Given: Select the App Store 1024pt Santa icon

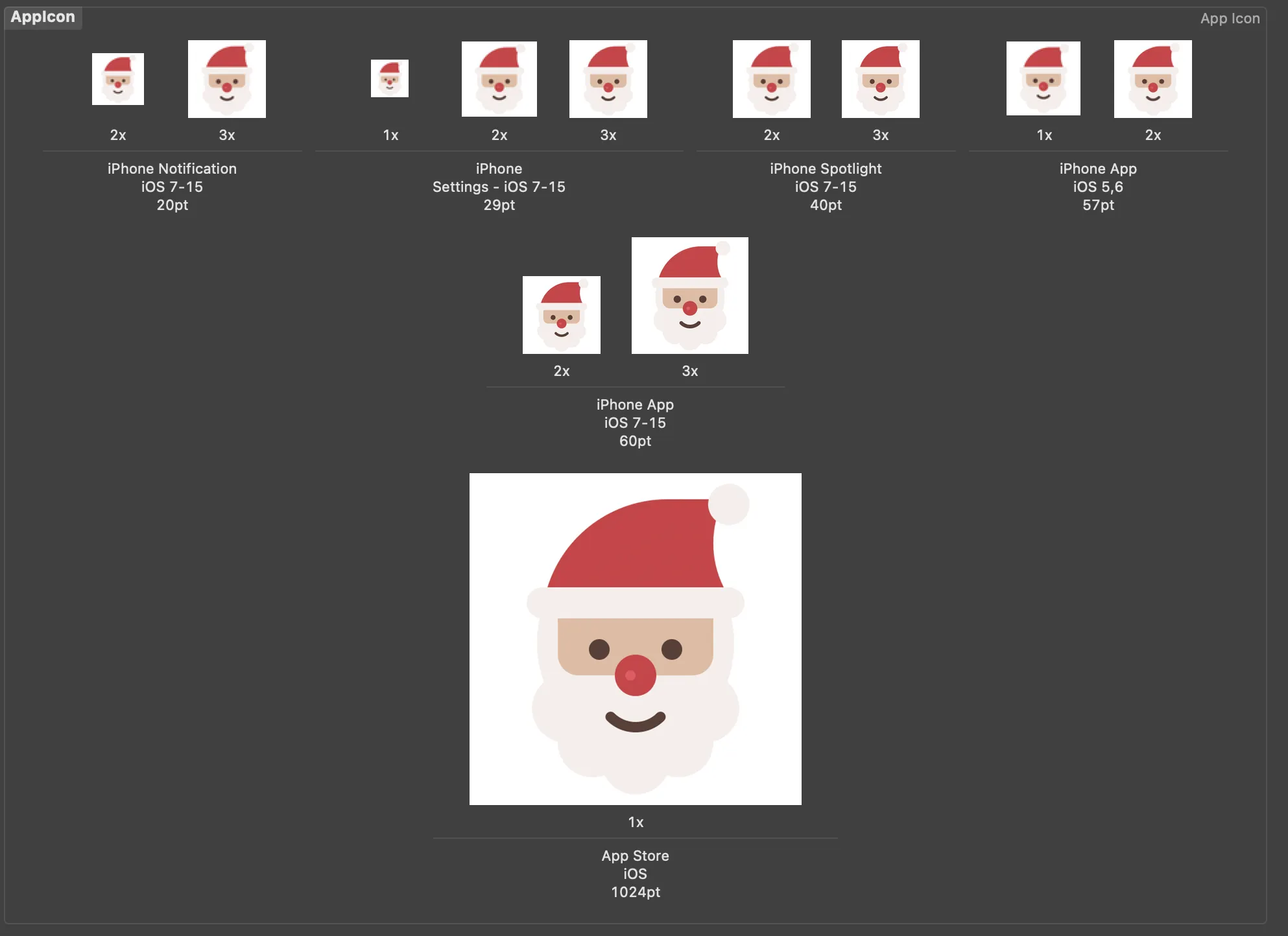Looking at the screenshot, I should [x=636, y=639].
